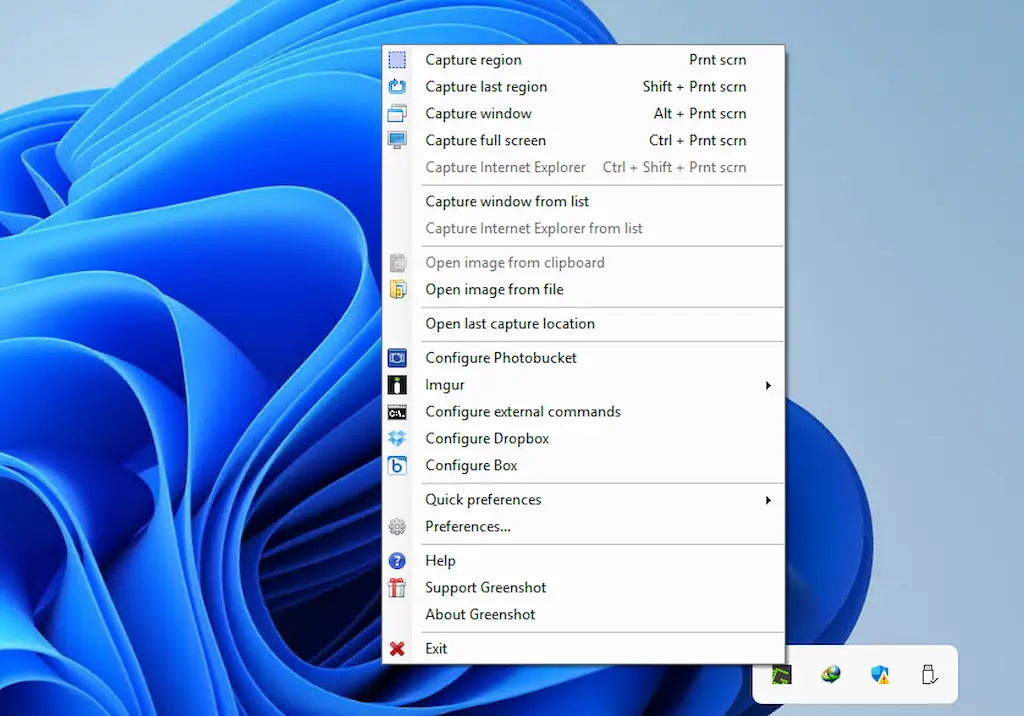Click the "Alt + Prnt scrn" shortcut text

[699, 113]
